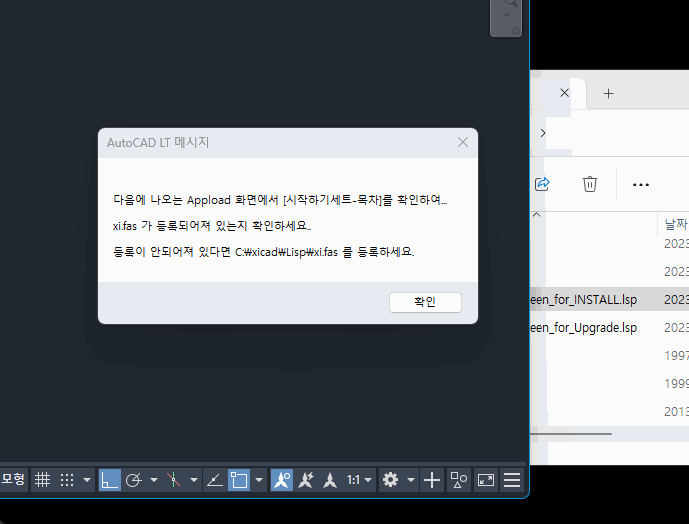
Task: Select the file een_for_INSTALL.lsp
Action: pos(584,300)
